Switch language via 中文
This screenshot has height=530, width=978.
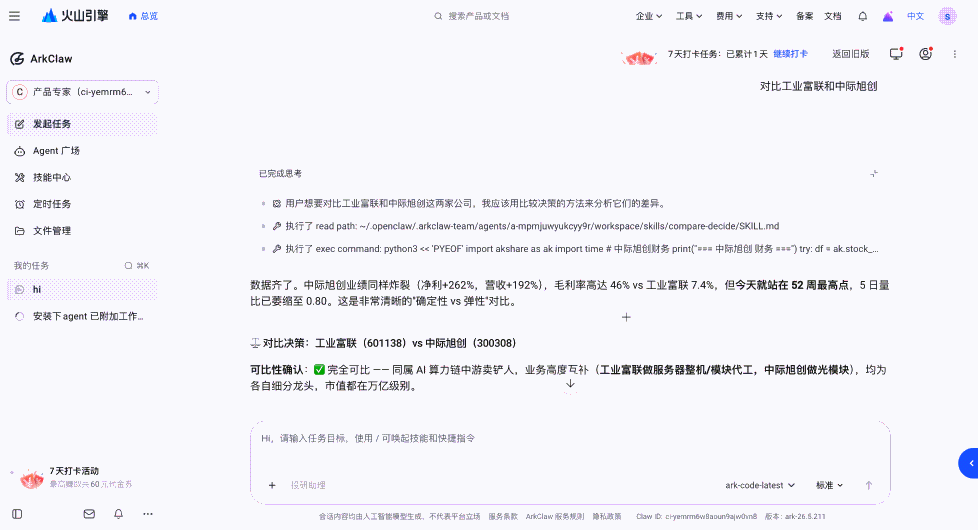tap(915, 16)
